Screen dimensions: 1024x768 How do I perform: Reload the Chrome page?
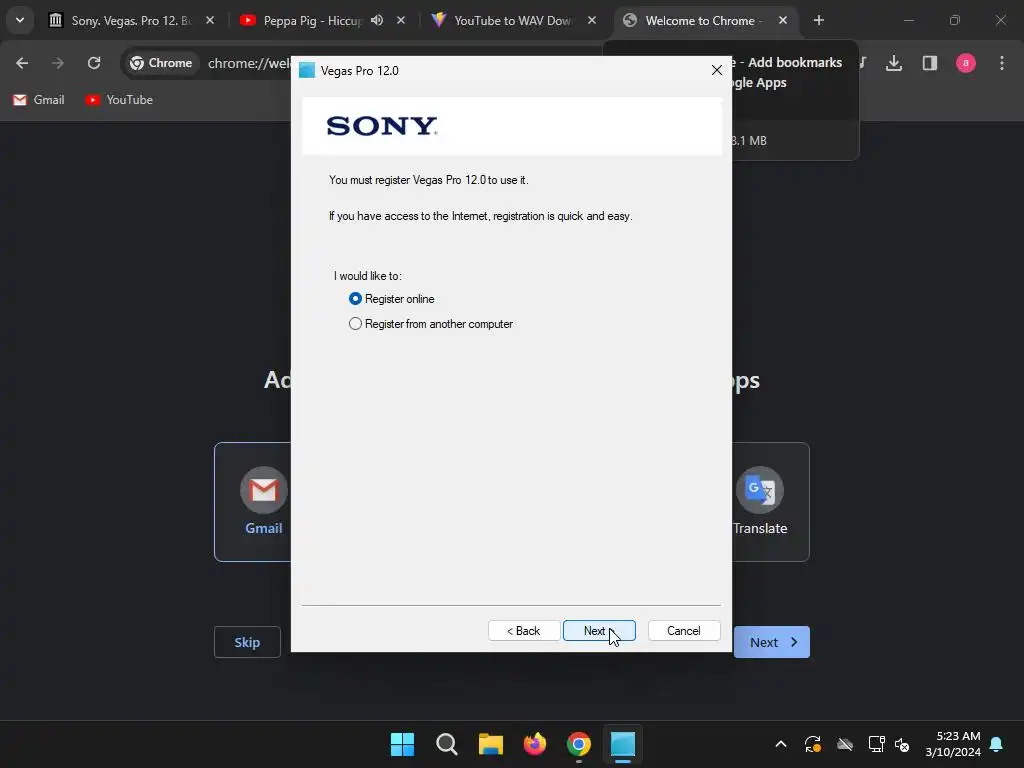pos(94,63)
